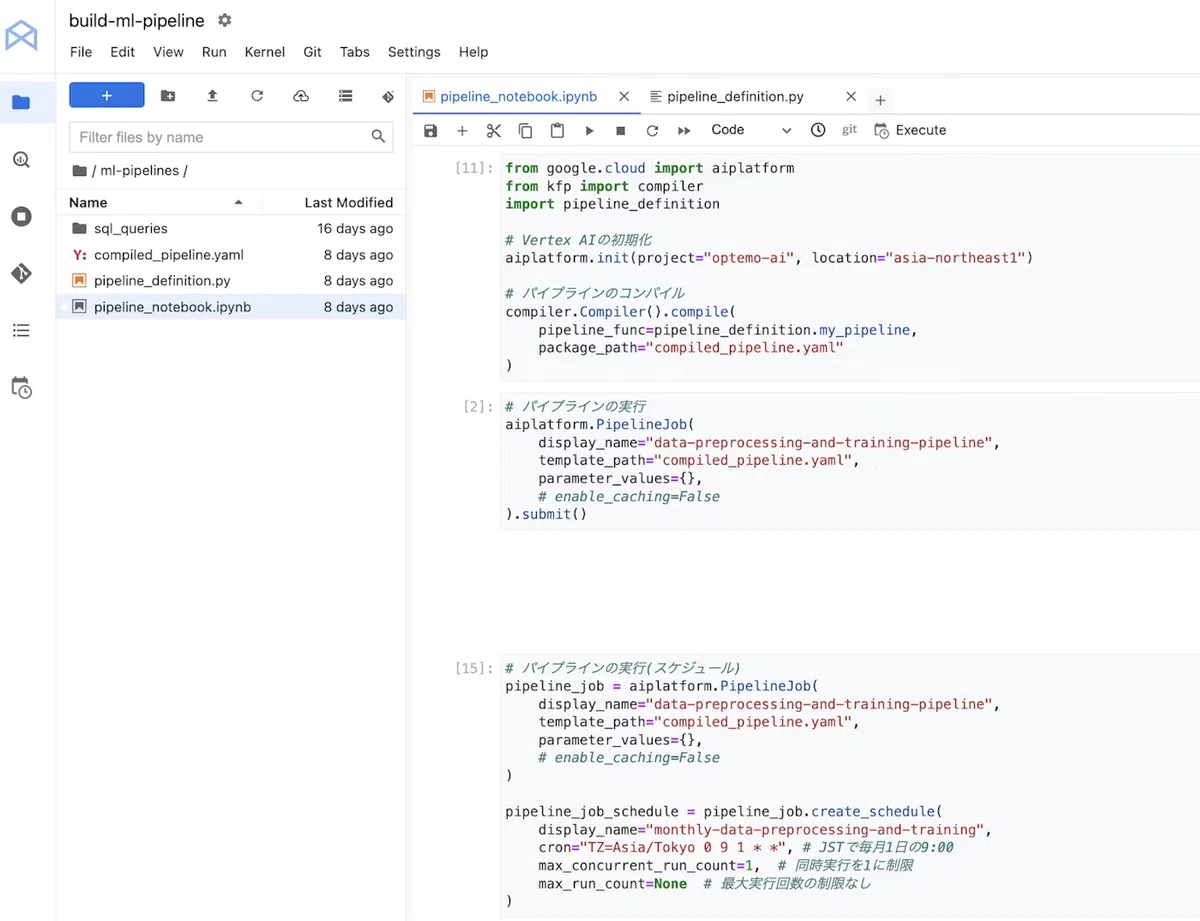This screenshot has height=921, width=1200.
Task: Insert a cell below with plus icon
Action: coord(462,130)
